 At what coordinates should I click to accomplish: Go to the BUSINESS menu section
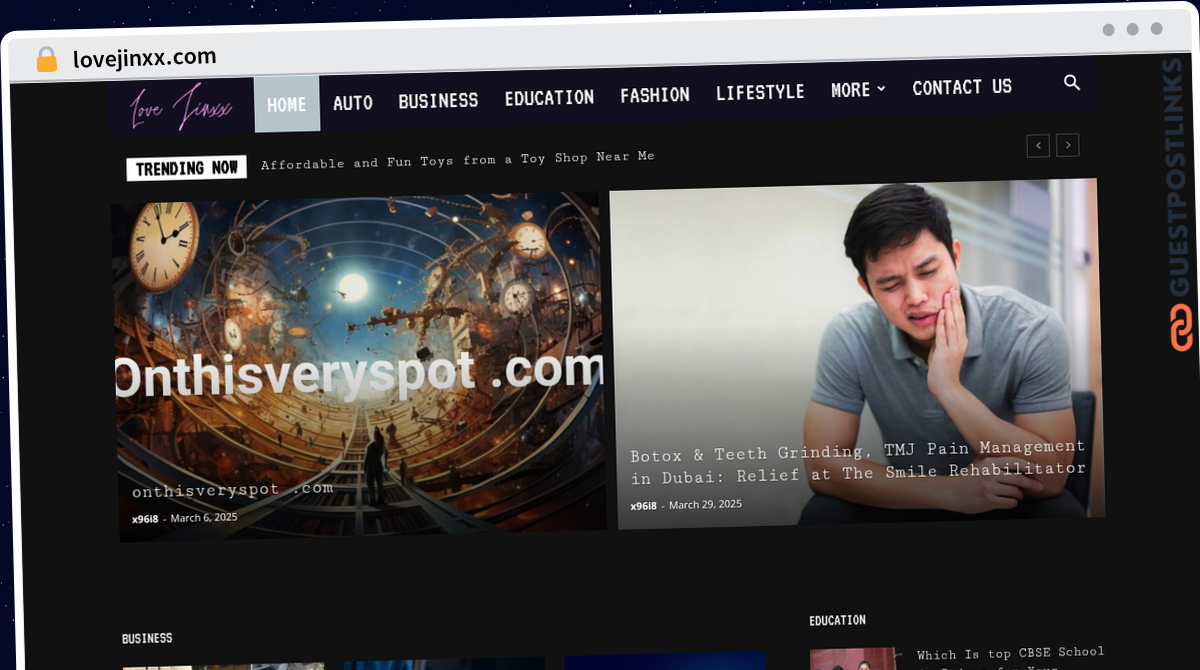tap(438, 100)
